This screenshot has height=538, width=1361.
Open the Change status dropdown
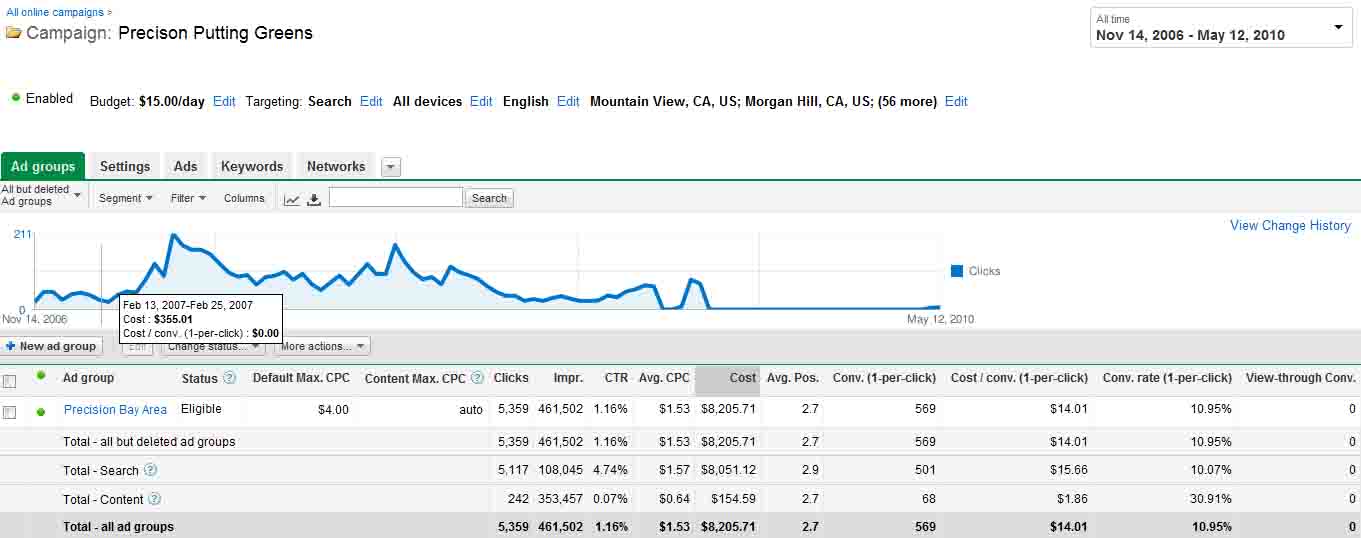coord(212,346)
